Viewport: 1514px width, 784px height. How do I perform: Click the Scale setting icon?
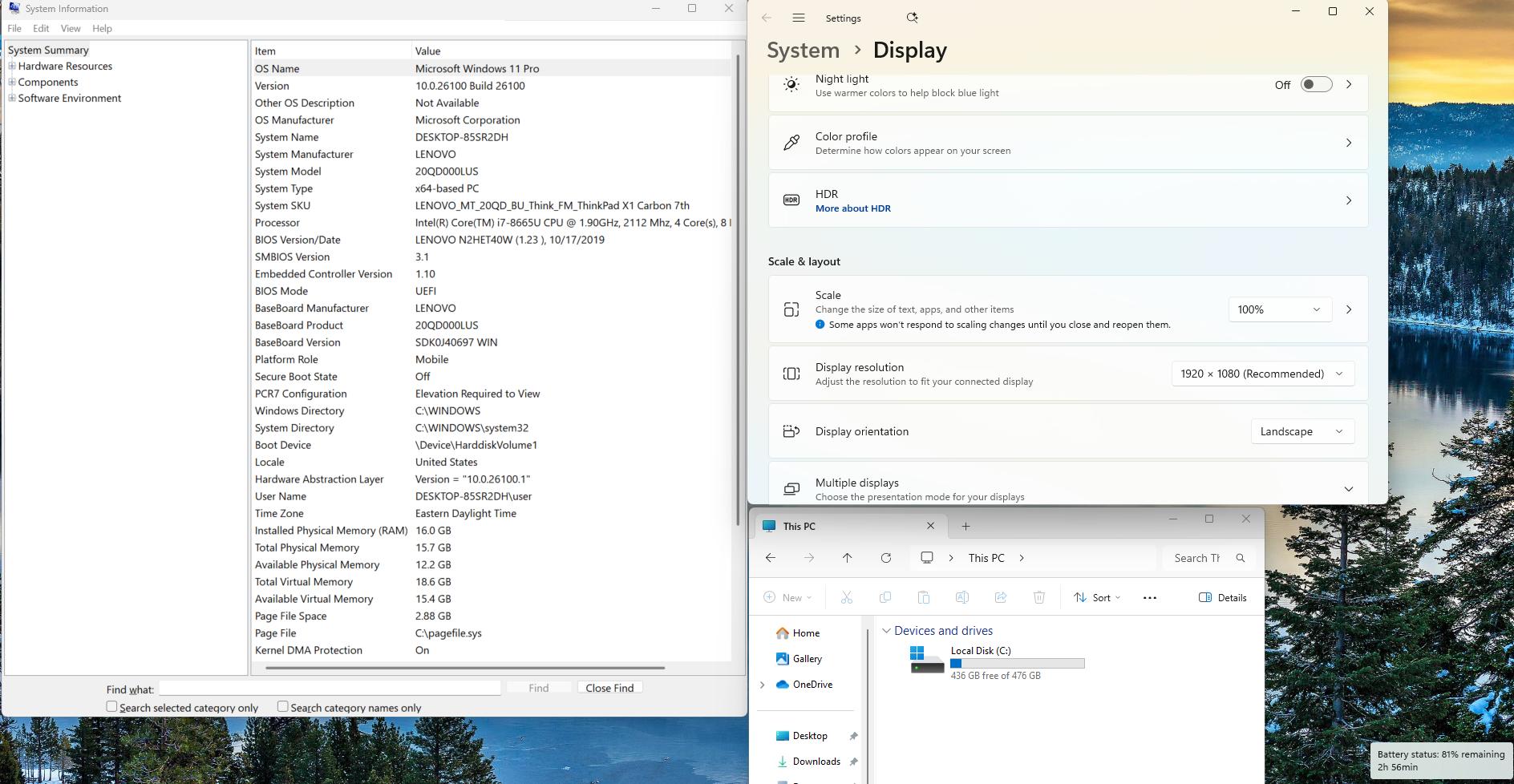pyautogui.click(x=791, y=309)
